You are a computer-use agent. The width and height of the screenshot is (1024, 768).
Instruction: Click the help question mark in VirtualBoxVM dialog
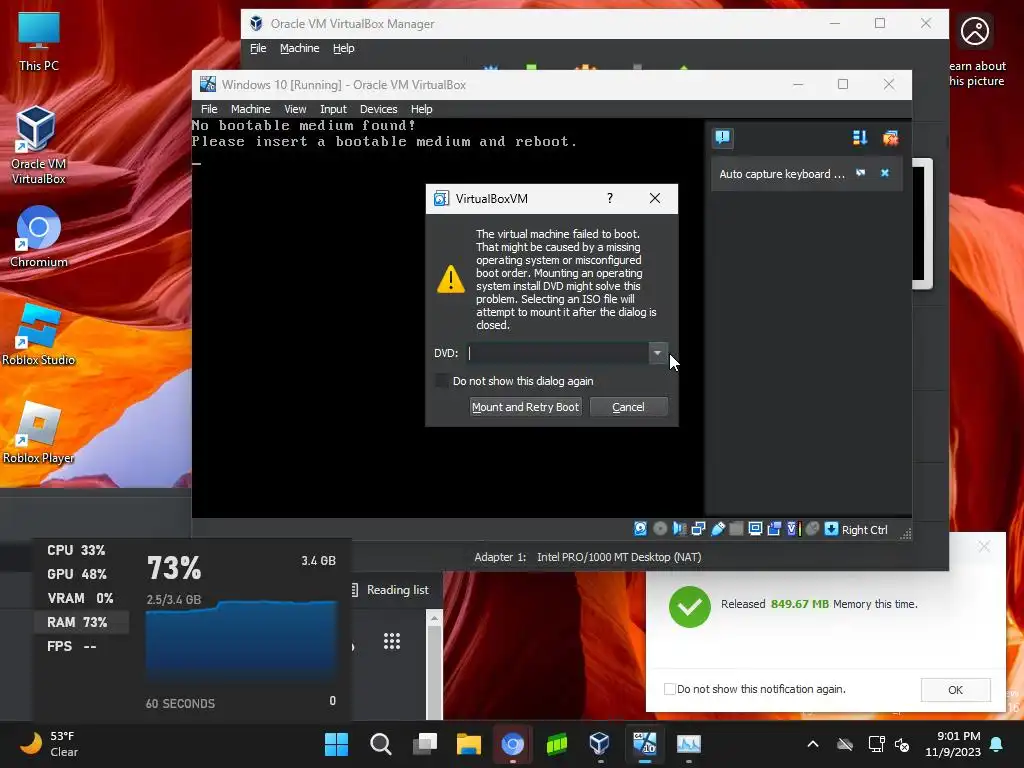tap(610, 198)
